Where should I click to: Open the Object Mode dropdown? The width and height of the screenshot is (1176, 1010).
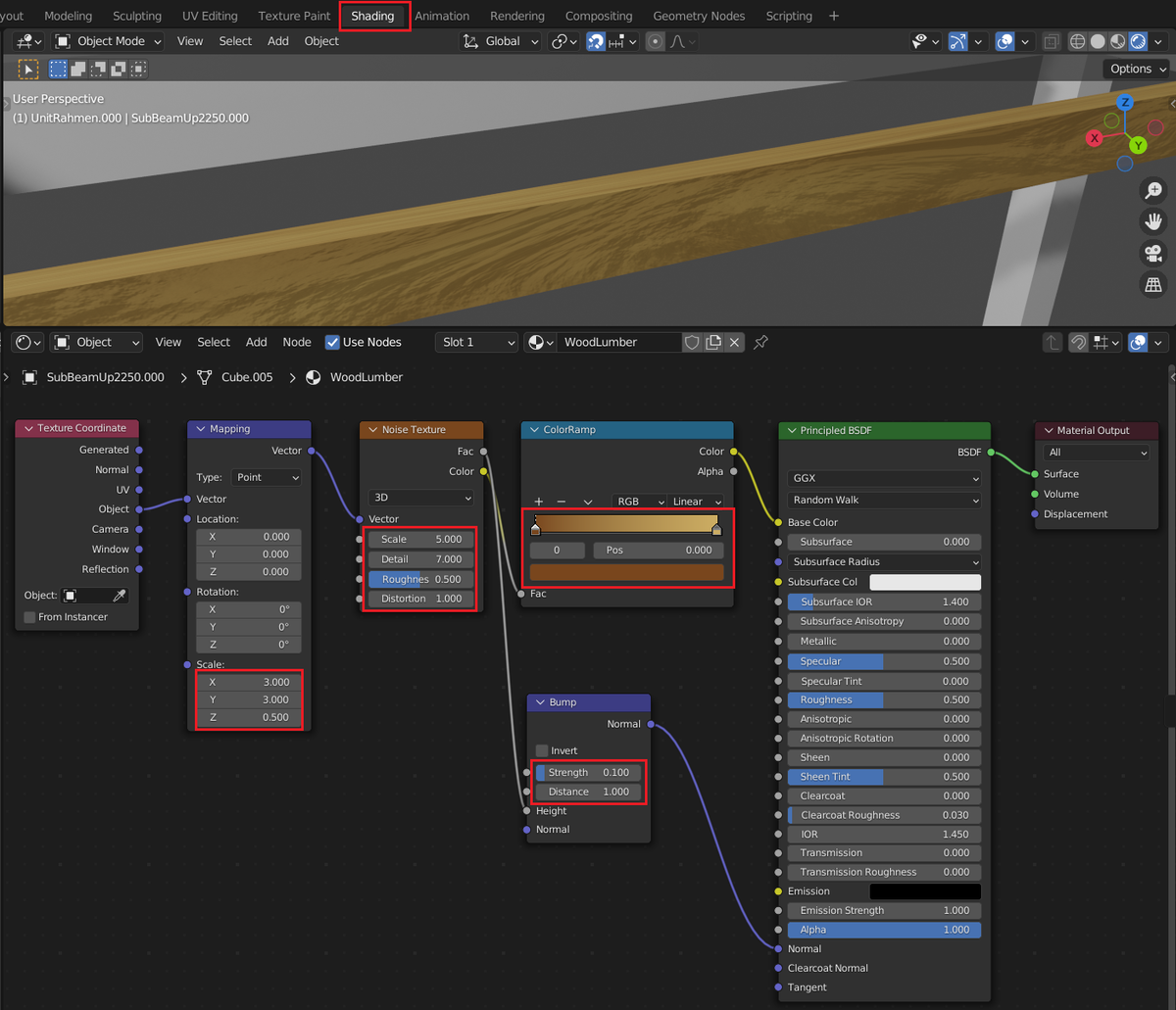coord(106,41)
